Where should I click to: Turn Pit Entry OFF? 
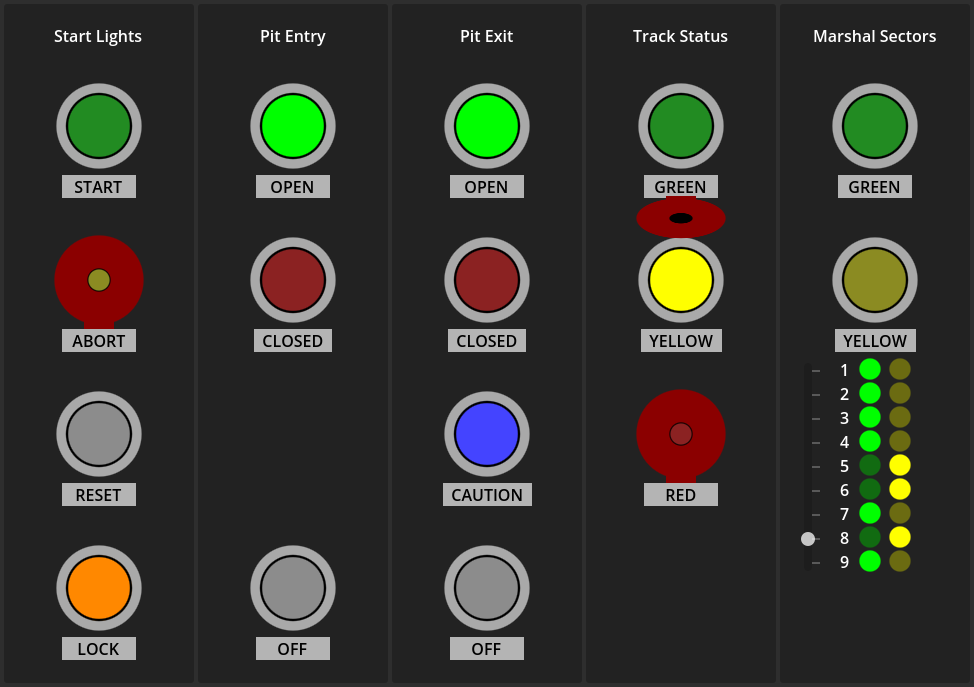click(x=292, y=588)
